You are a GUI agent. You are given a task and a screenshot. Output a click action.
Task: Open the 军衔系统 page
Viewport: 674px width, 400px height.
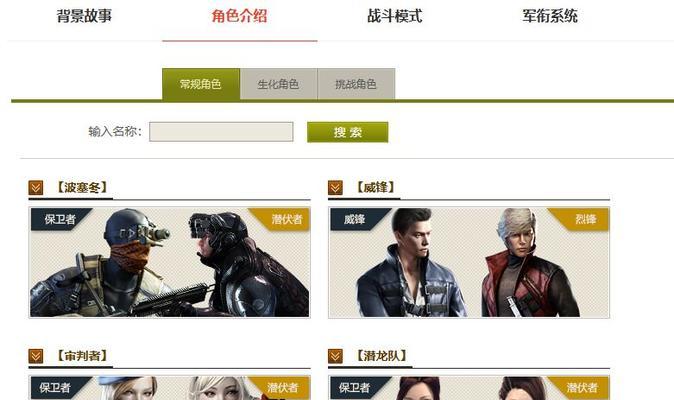[x=550, y=16]
